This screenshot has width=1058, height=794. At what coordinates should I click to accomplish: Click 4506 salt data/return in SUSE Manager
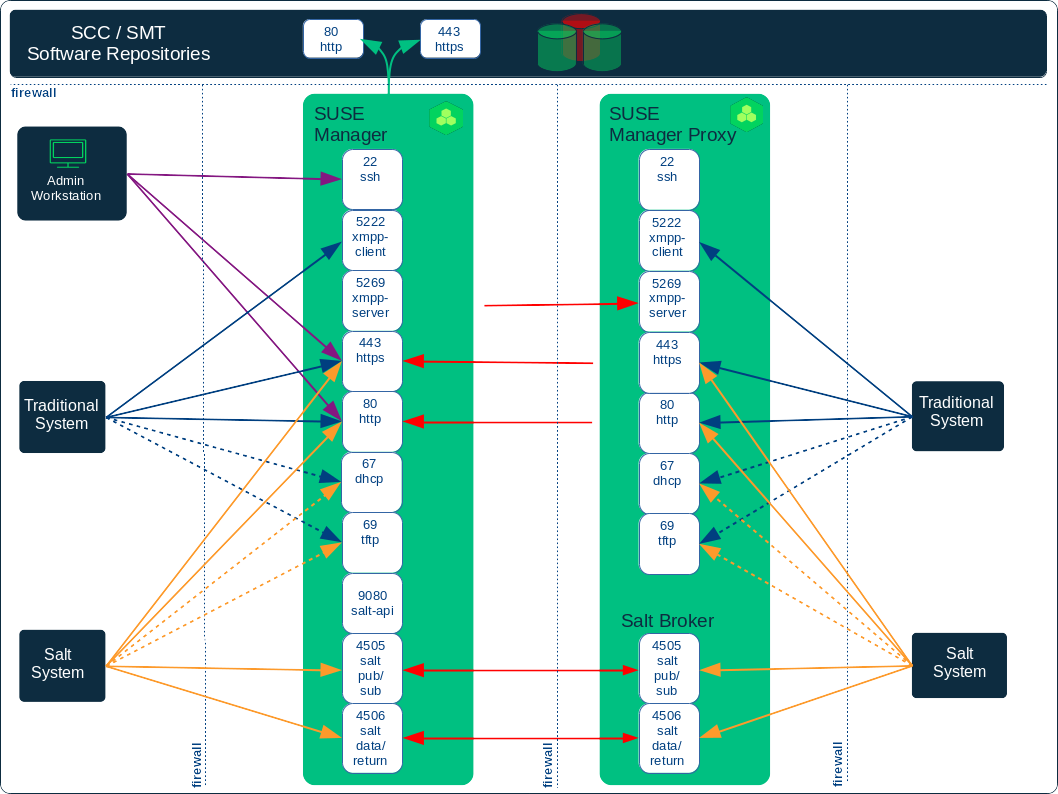pos(371,738)
